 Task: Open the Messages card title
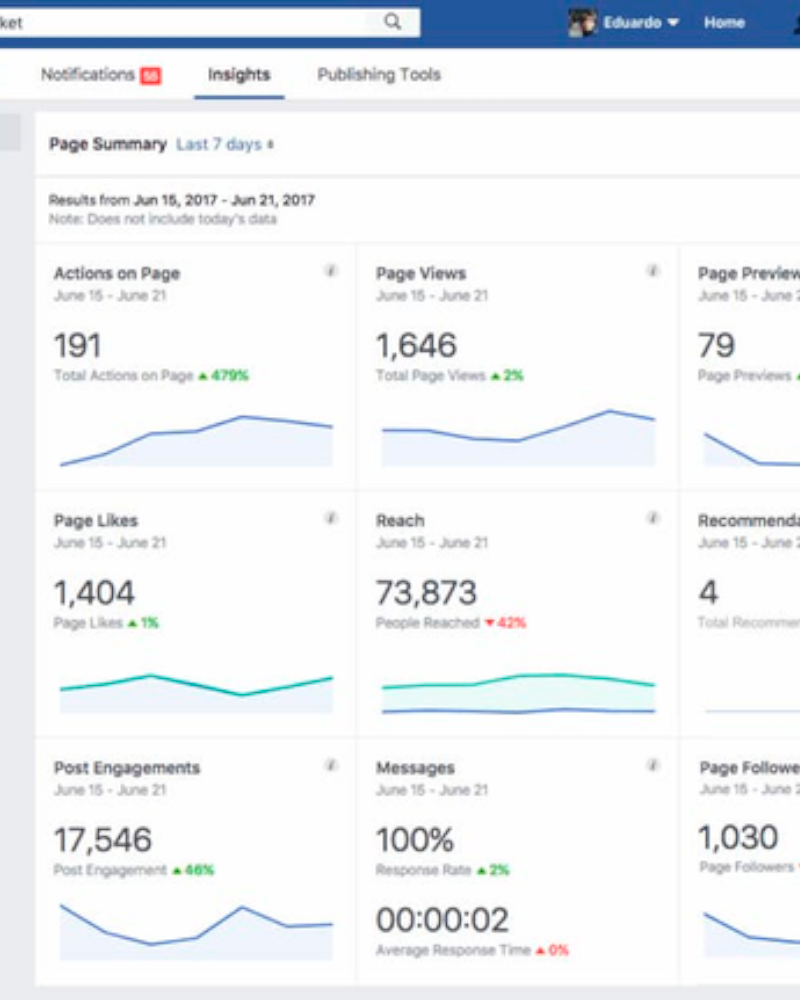click(x=415, y=768)
